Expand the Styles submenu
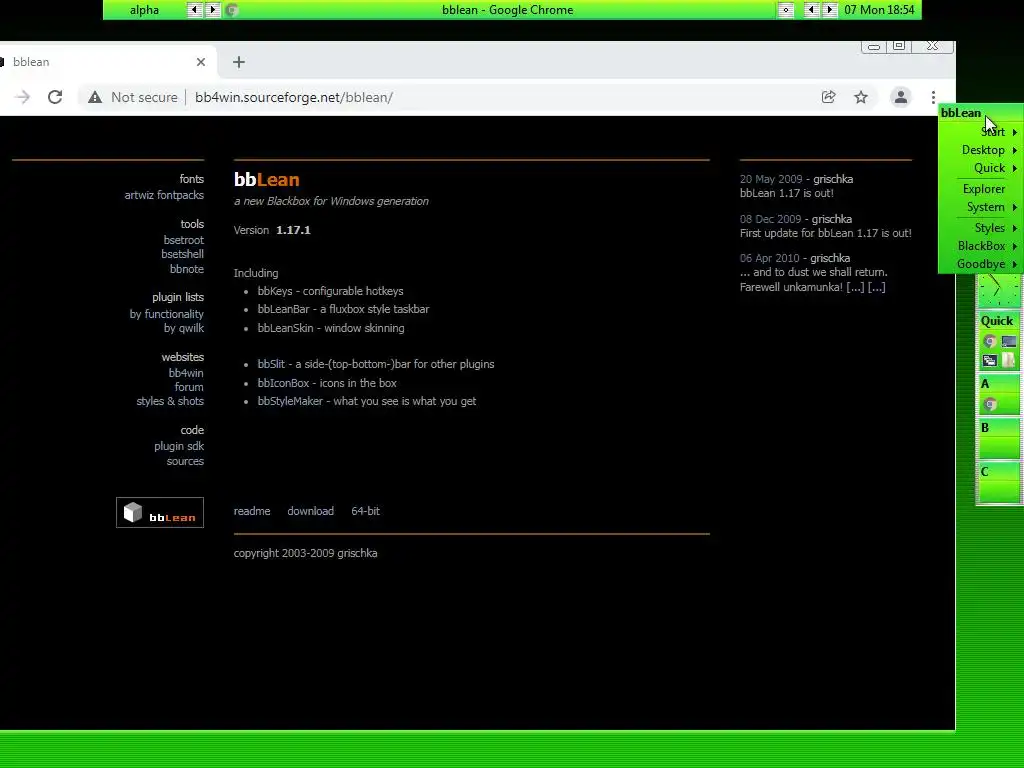This screenshot has height=768, width=1024. coord(980,228)
